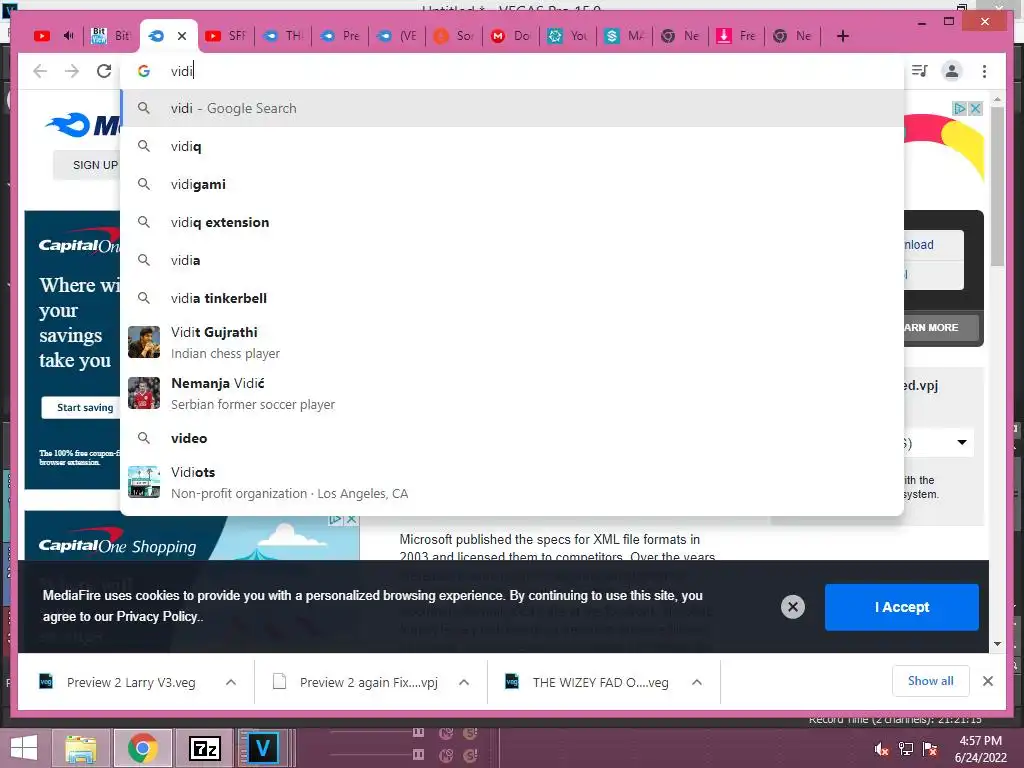Choose the 'vidiq' suggestion
The height and width of the screenshot is (768, 1024).
pos(512,146)
